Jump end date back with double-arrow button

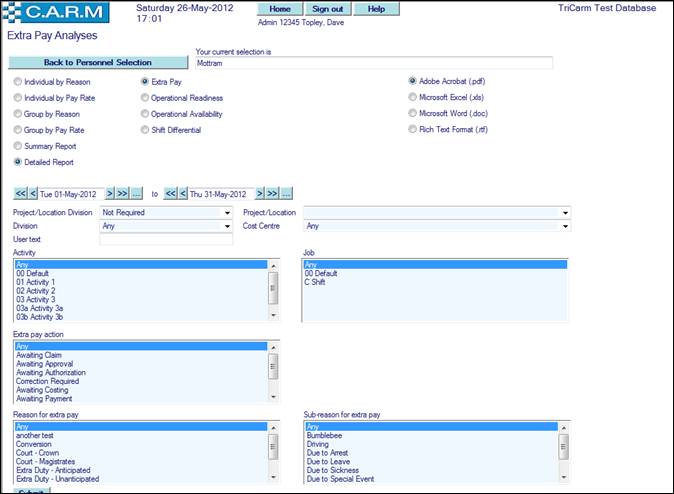click(x=170, y=193)
